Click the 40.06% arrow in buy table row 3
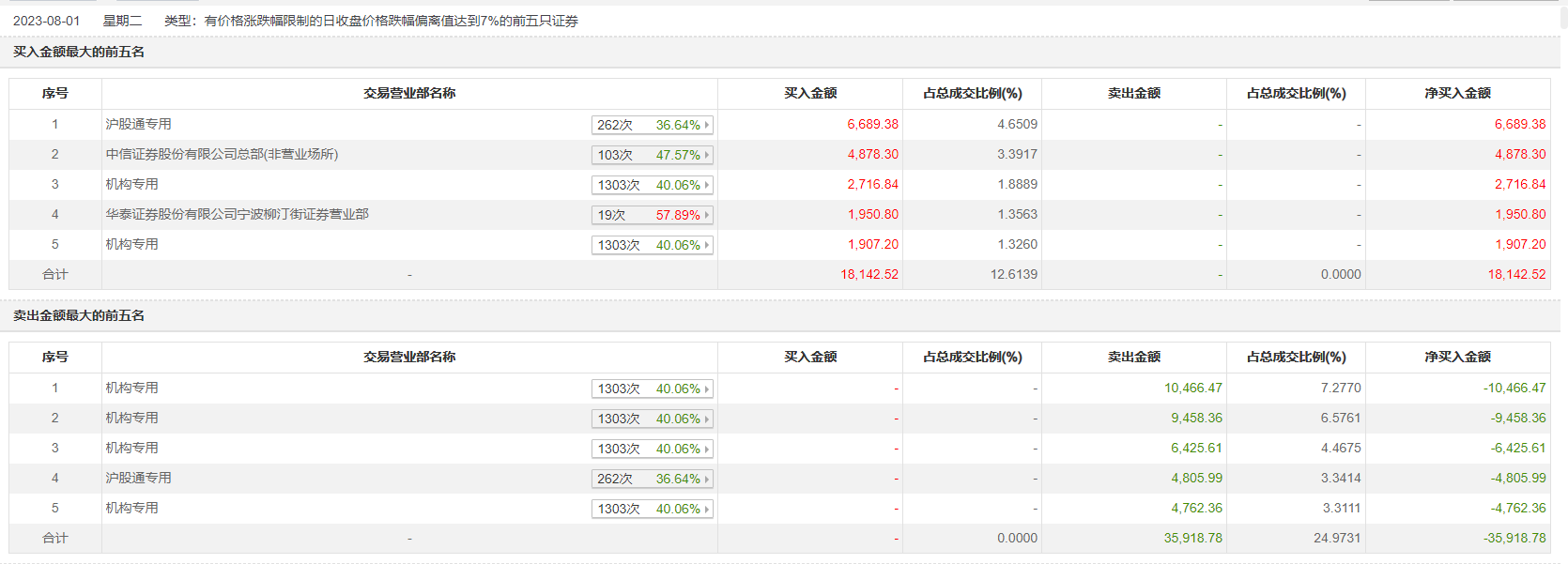The image size is (1568, 564). (x=706, y=185)
